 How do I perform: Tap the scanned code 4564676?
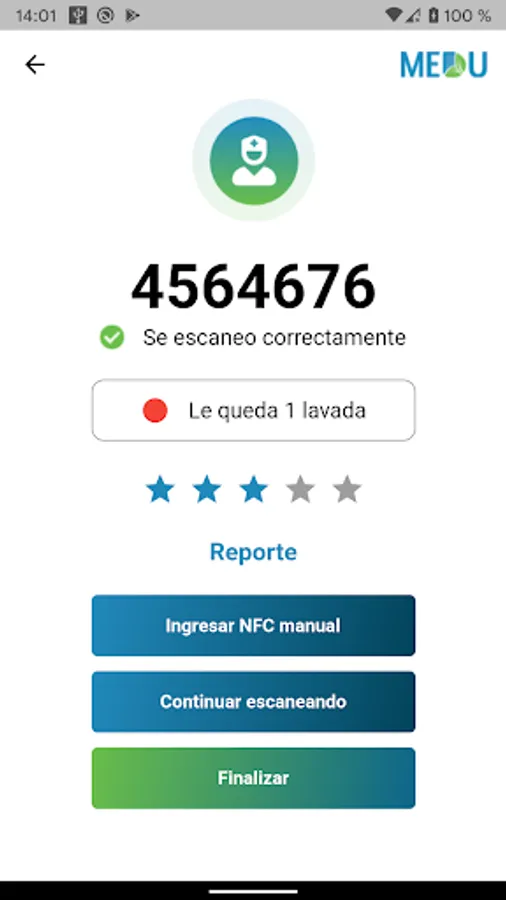pyautogui.click(x=254, y=286)
